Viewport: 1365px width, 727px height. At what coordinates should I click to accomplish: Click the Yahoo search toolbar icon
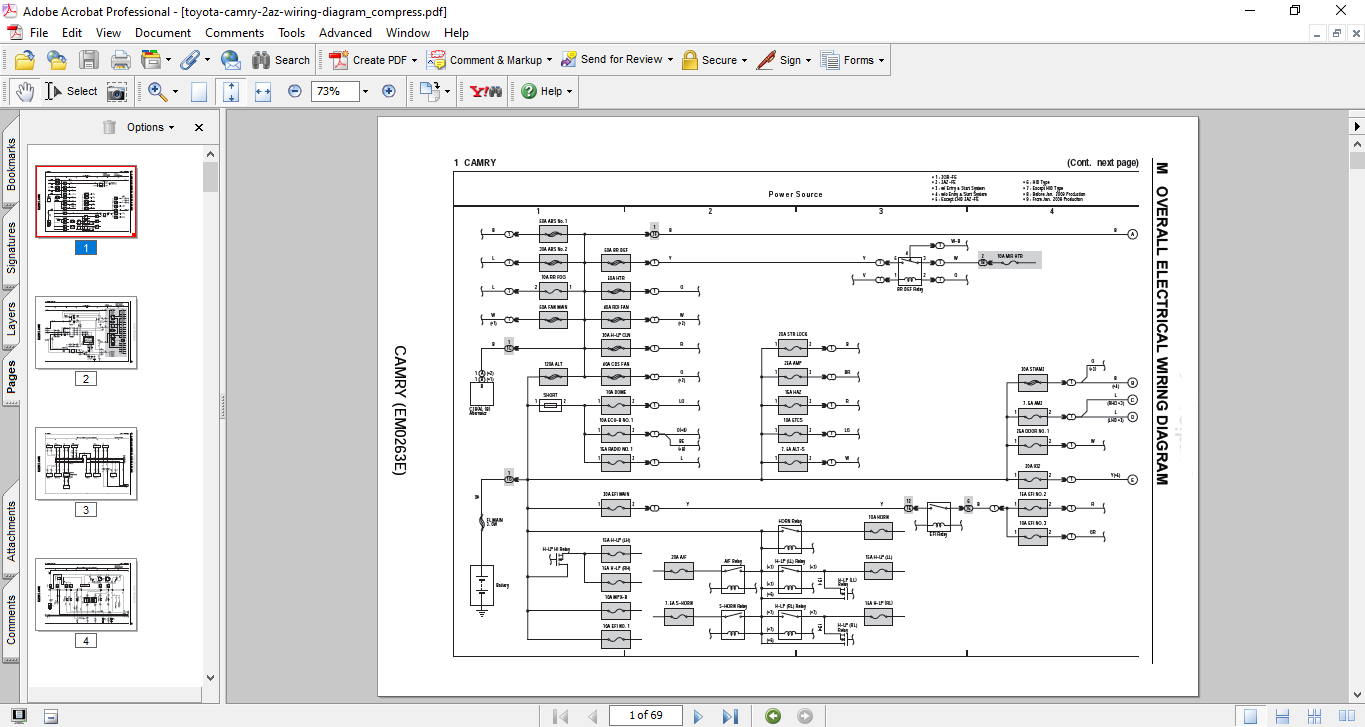pyautogui.click(x=485, y=91)
